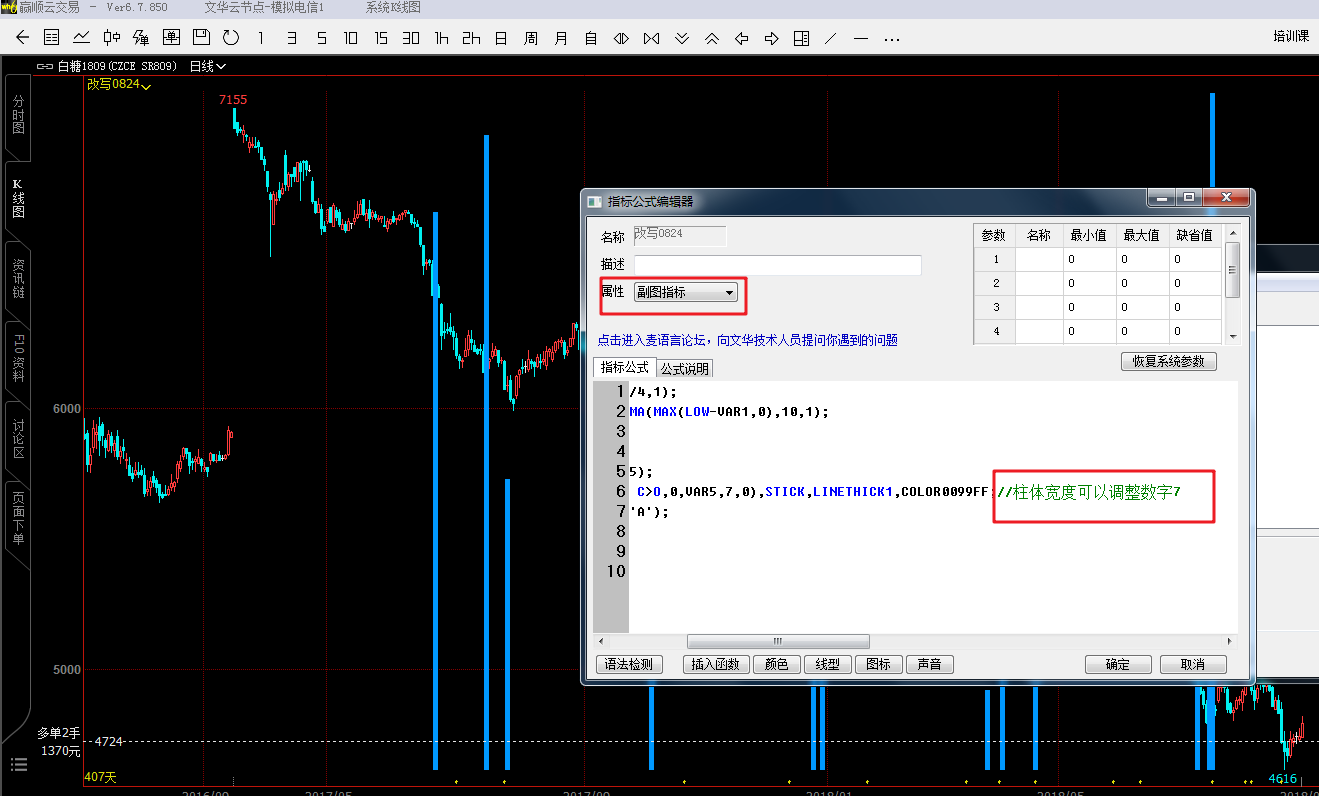Click the refresh circular arrow icon
The width and height of the screenshot is (1319, 796).
[x=231, y=38]
